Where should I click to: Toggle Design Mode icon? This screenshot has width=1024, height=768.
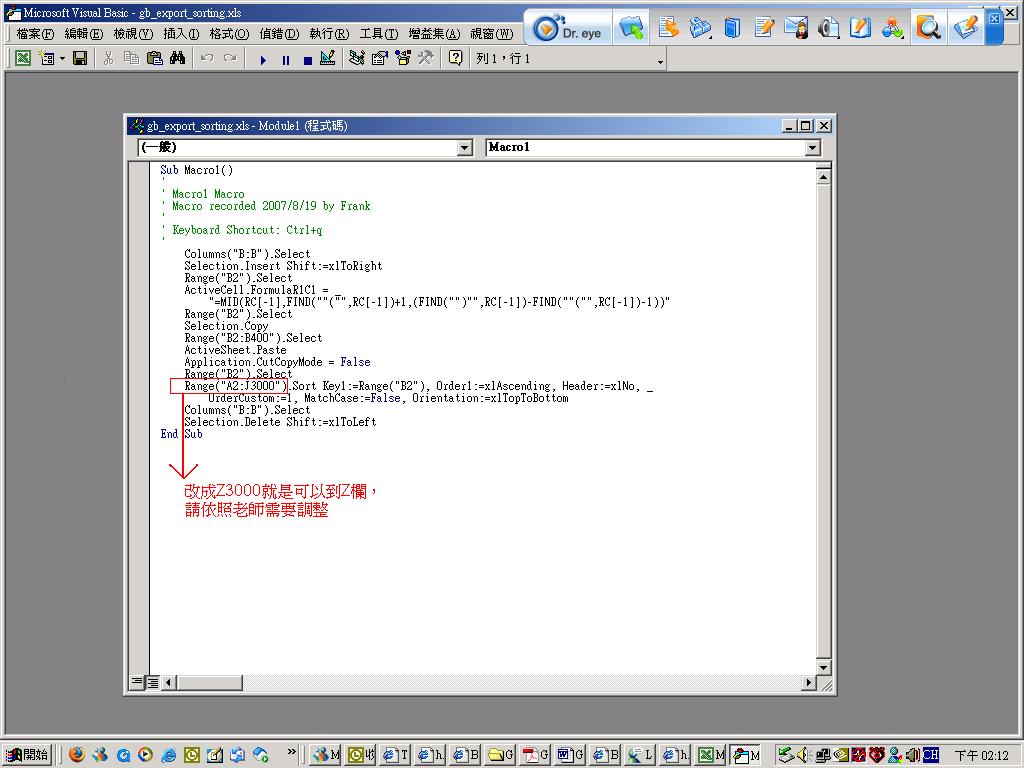click(x=328, y=59)
